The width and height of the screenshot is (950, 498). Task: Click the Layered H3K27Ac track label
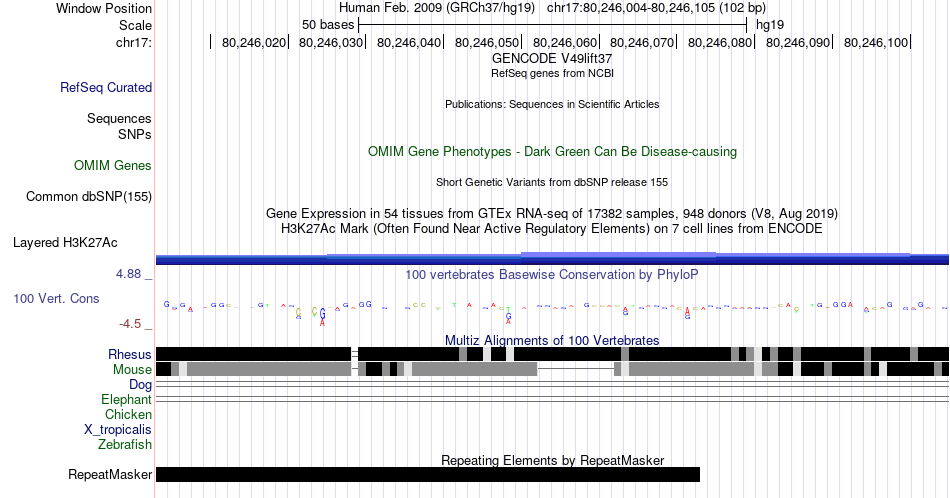[x=65, y=242]
